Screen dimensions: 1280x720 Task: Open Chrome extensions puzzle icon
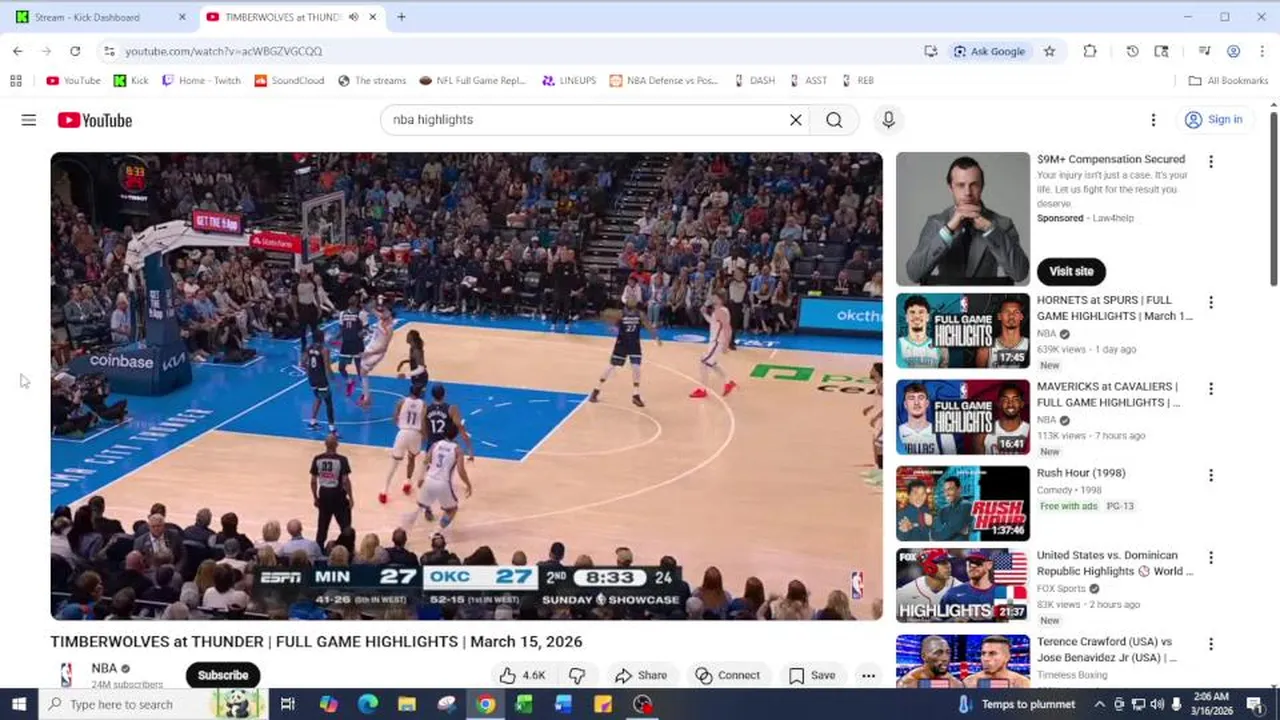pos(1090,51)
